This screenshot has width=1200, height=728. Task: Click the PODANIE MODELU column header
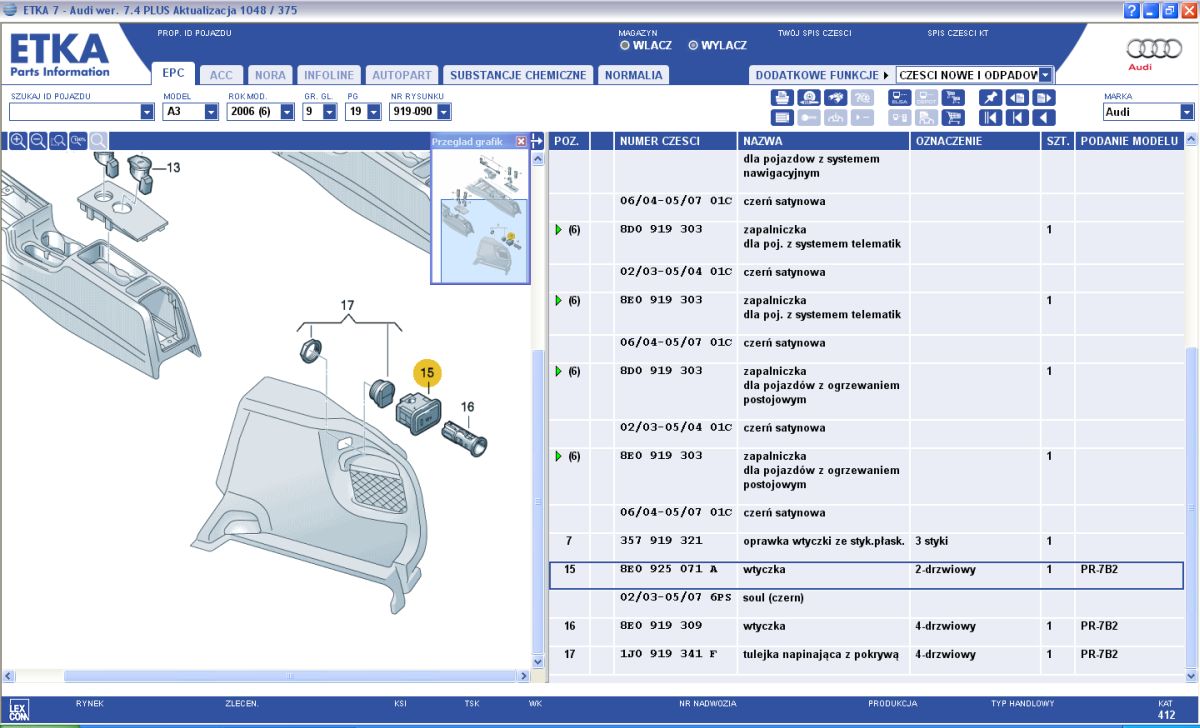coord(1128,141)
